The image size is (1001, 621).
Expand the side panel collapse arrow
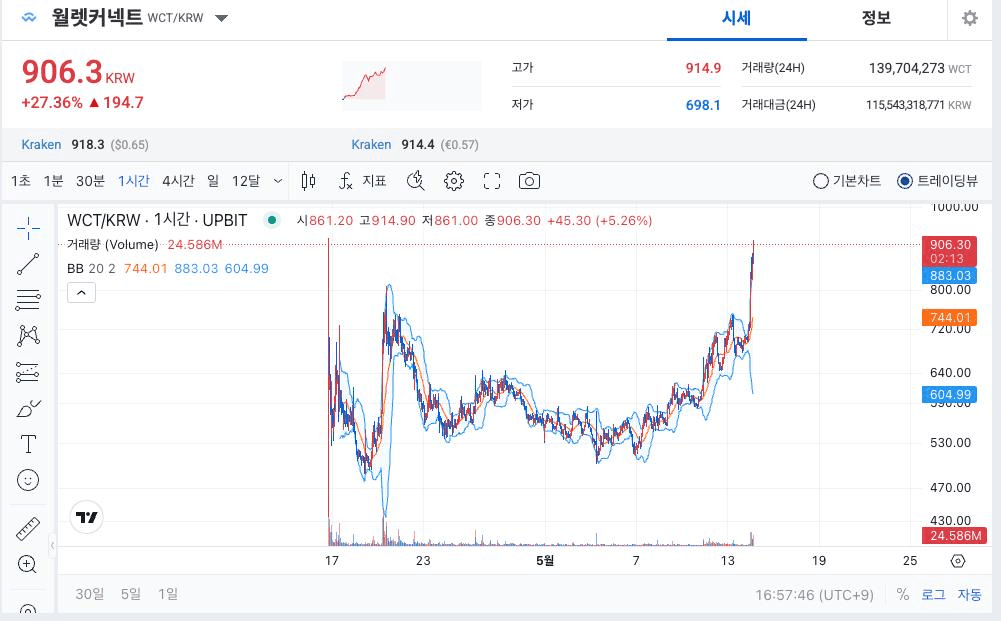coord(52,545)
